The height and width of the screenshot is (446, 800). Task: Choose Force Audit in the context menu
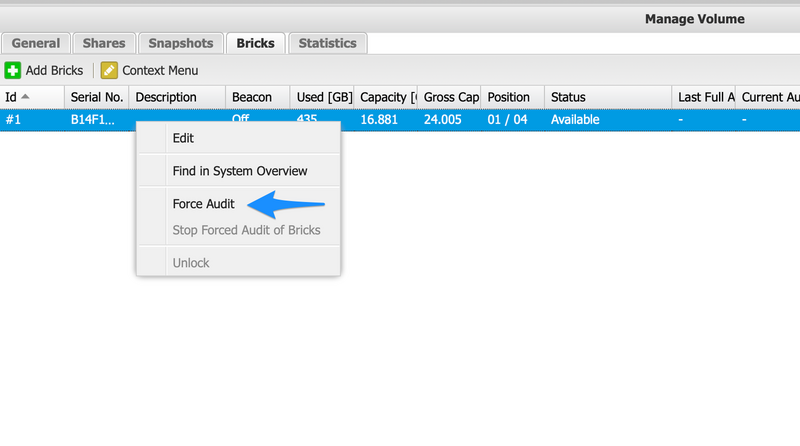pos(204,204)
